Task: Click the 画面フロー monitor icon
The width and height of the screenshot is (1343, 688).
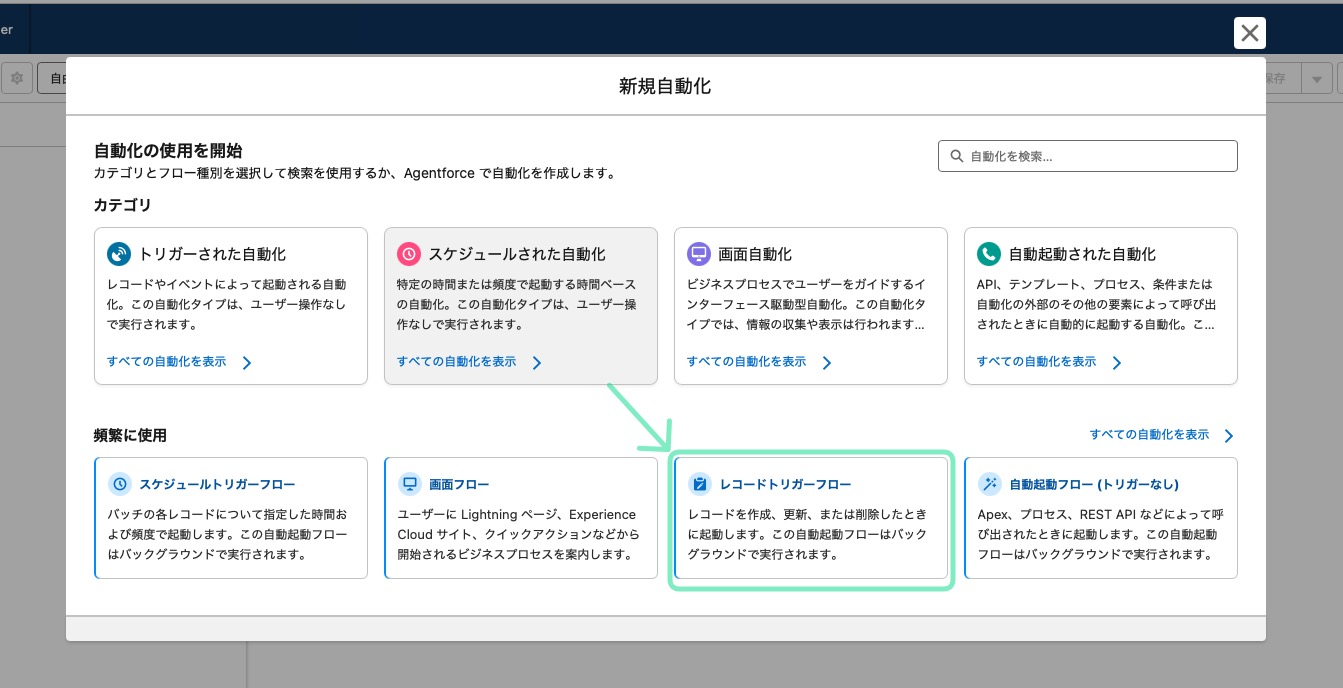Action: [409, 484]
